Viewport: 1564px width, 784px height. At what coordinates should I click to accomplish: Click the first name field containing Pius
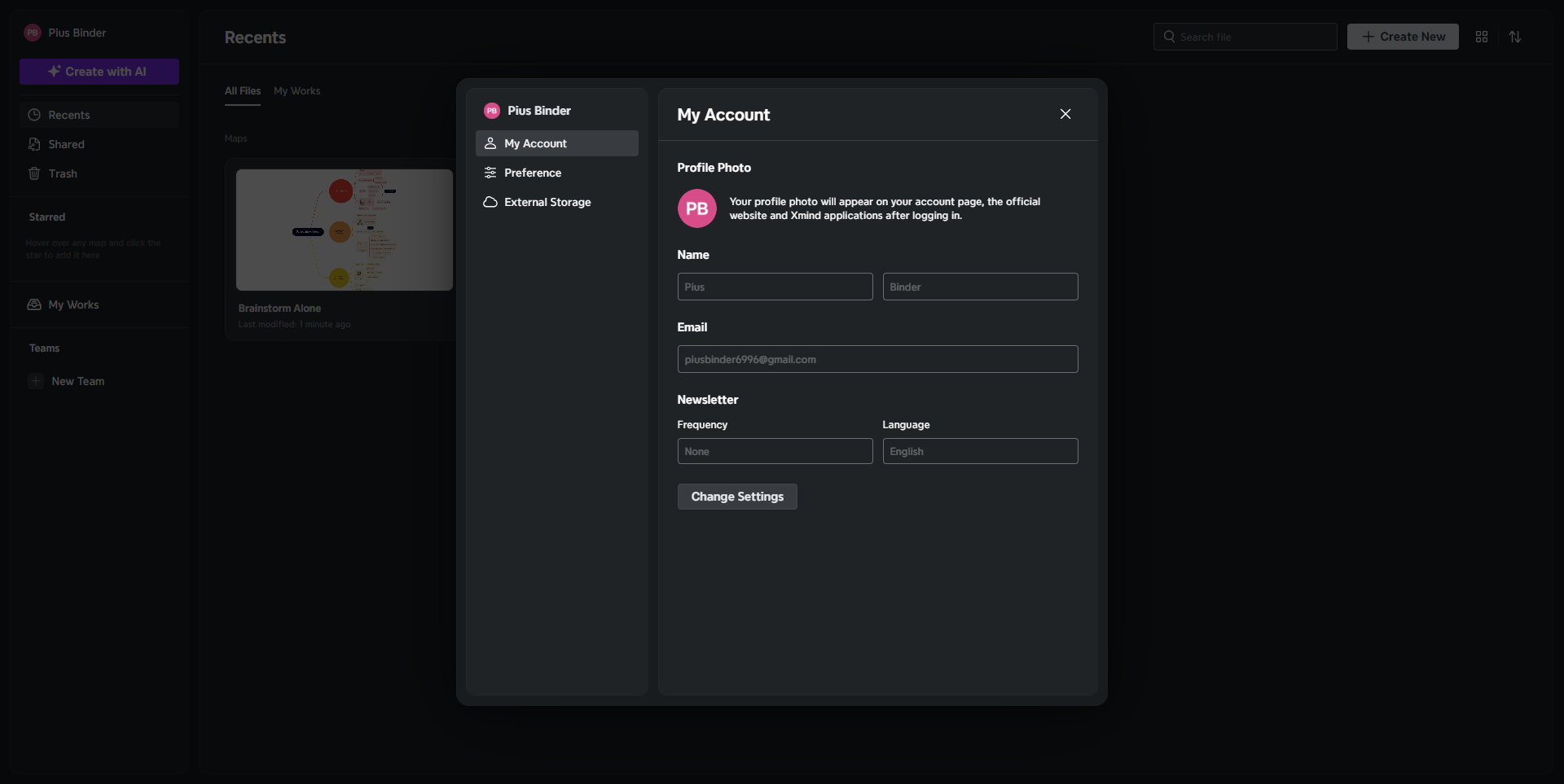(x=774, y=287)
